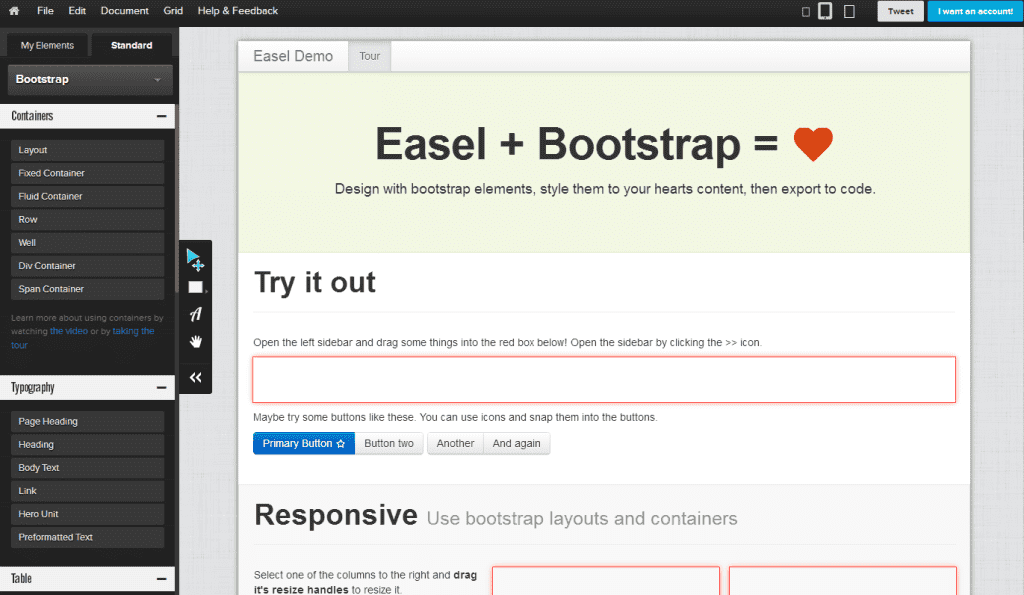The image size is (1024, 595).
Task: Click I want an account button
Action: coord(975,11)
